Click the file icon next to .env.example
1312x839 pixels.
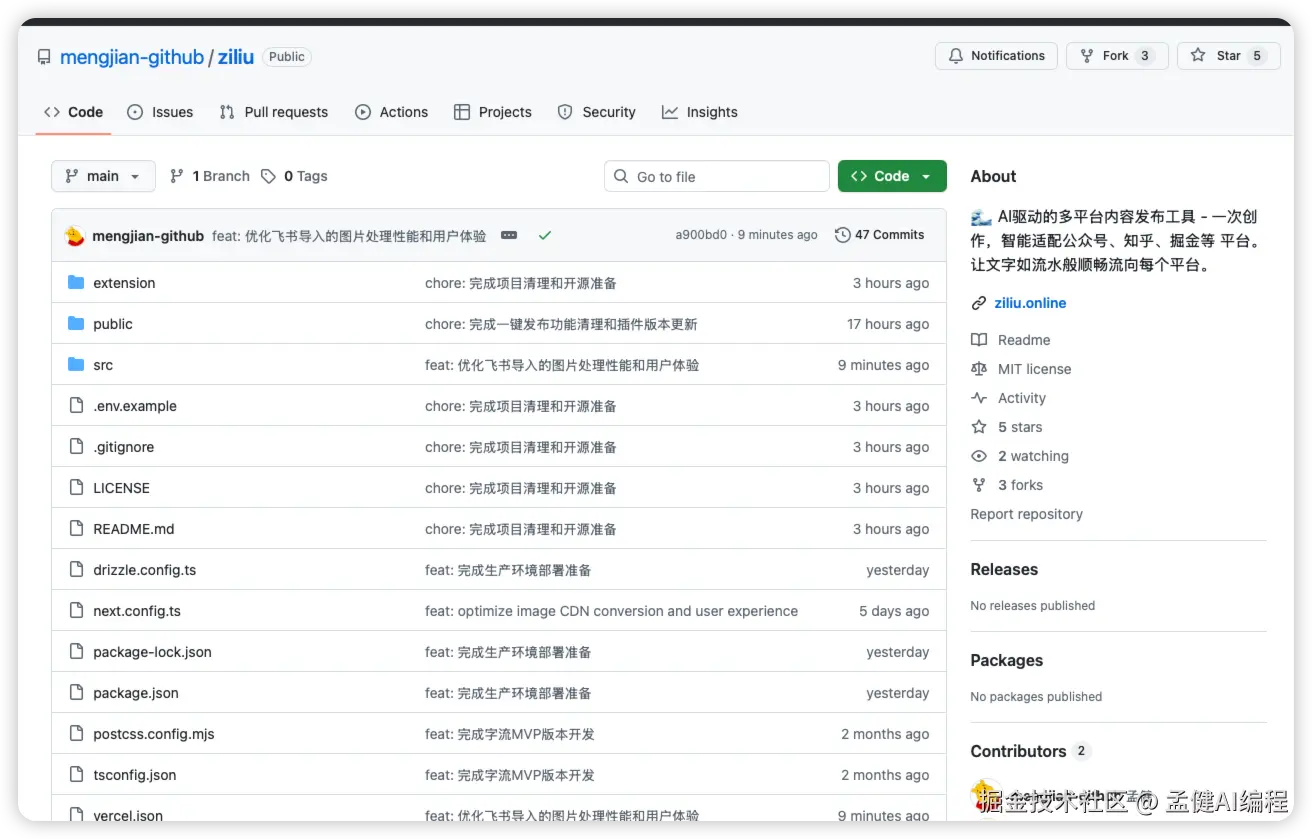pos(76,406)
